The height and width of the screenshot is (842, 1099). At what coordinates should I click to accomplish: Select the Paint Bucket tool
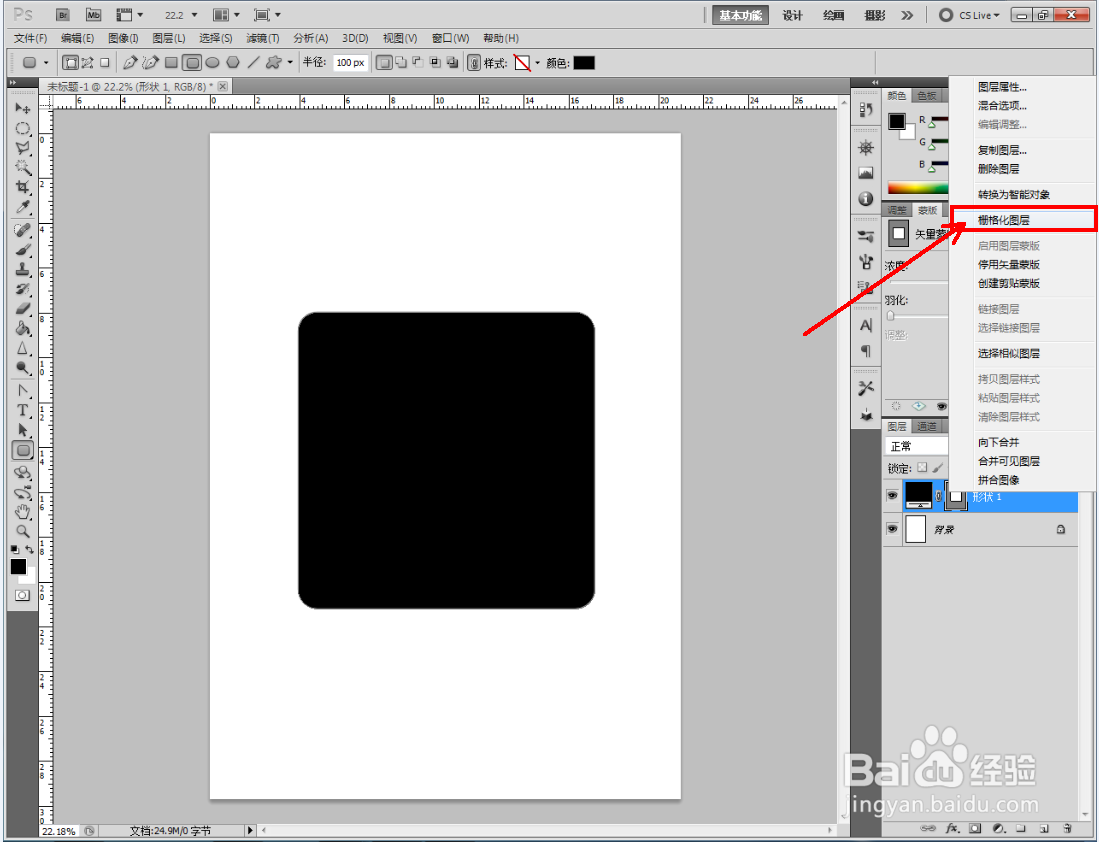click(x=22, y=328)
